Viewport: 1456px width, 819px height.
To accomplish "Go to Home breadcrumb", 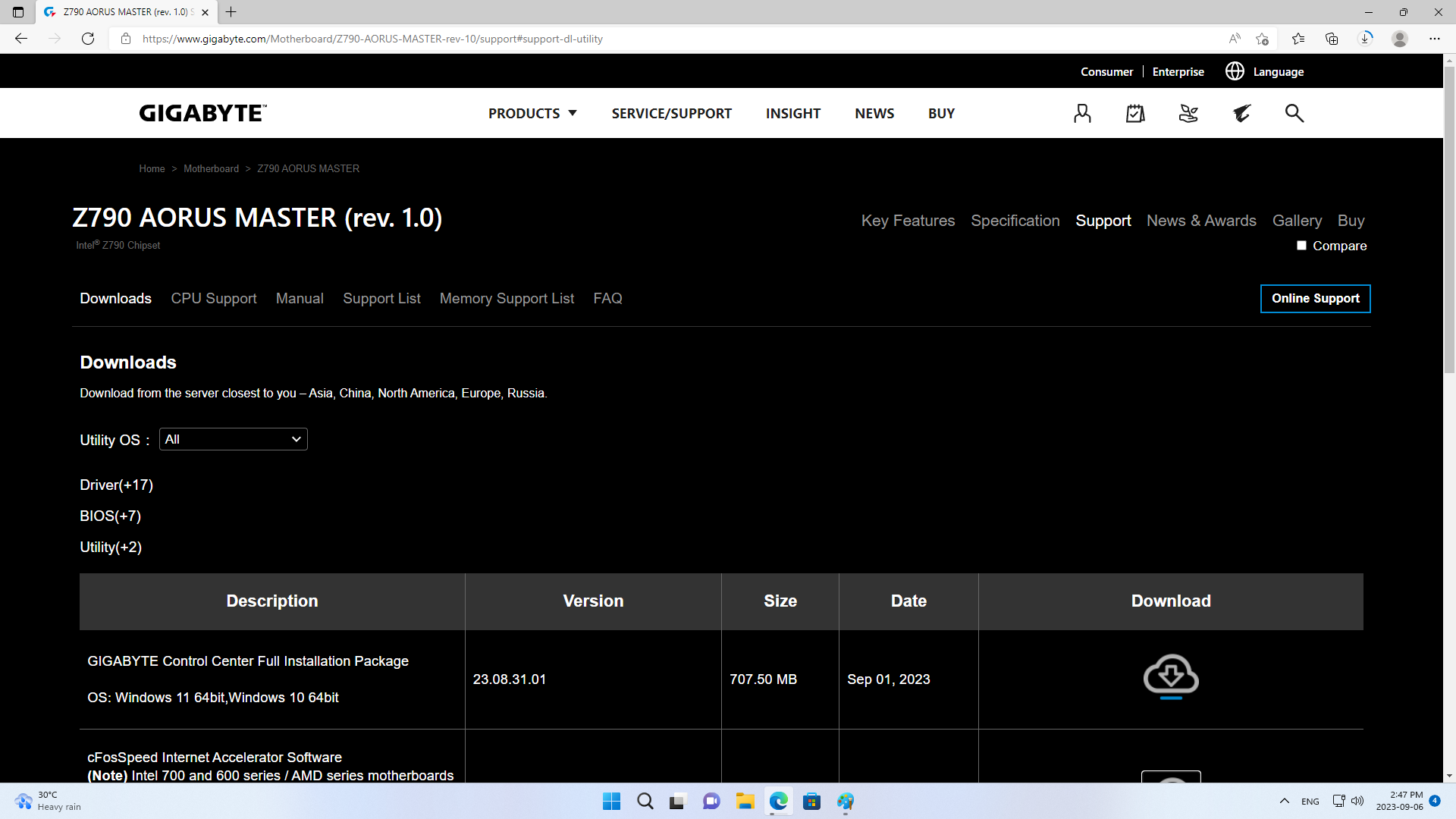I will click(152, 168).
